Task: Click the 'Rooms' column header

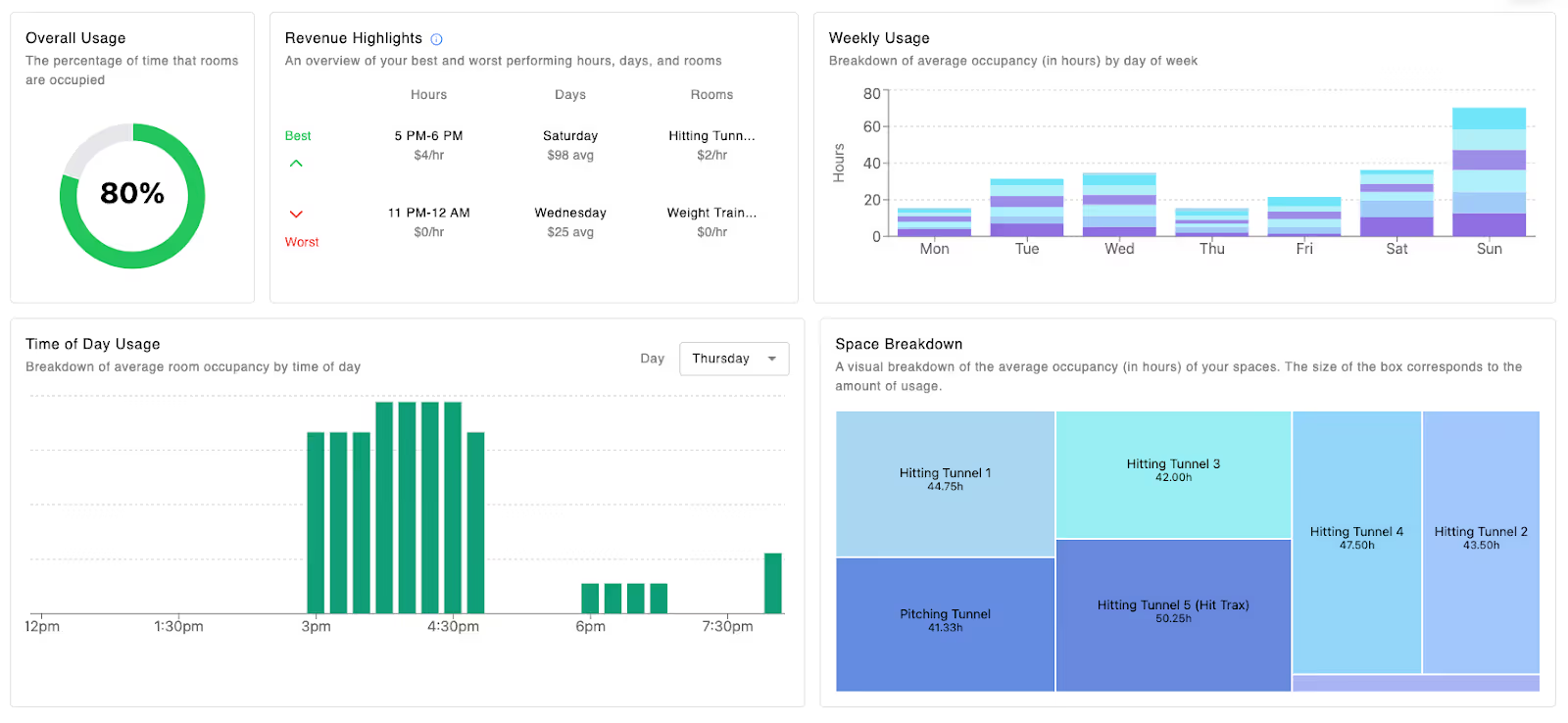Action: (x=711, y=95)
